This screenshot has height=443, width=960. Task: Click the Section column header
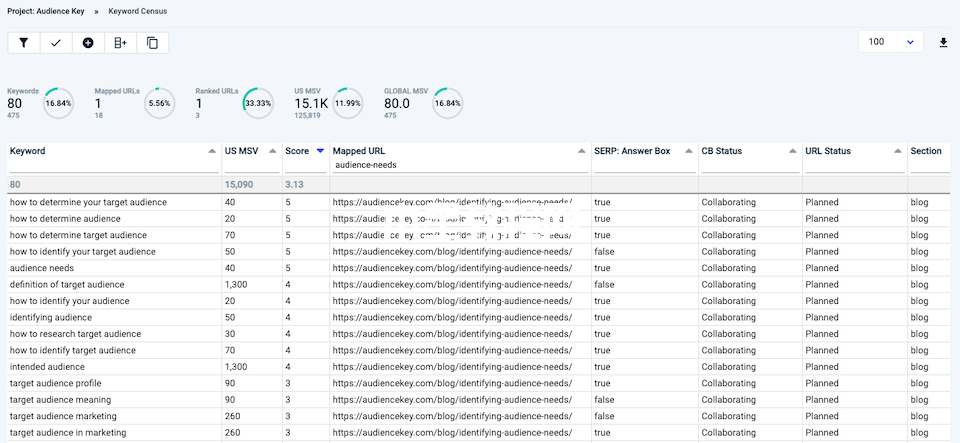pos(926,151)
